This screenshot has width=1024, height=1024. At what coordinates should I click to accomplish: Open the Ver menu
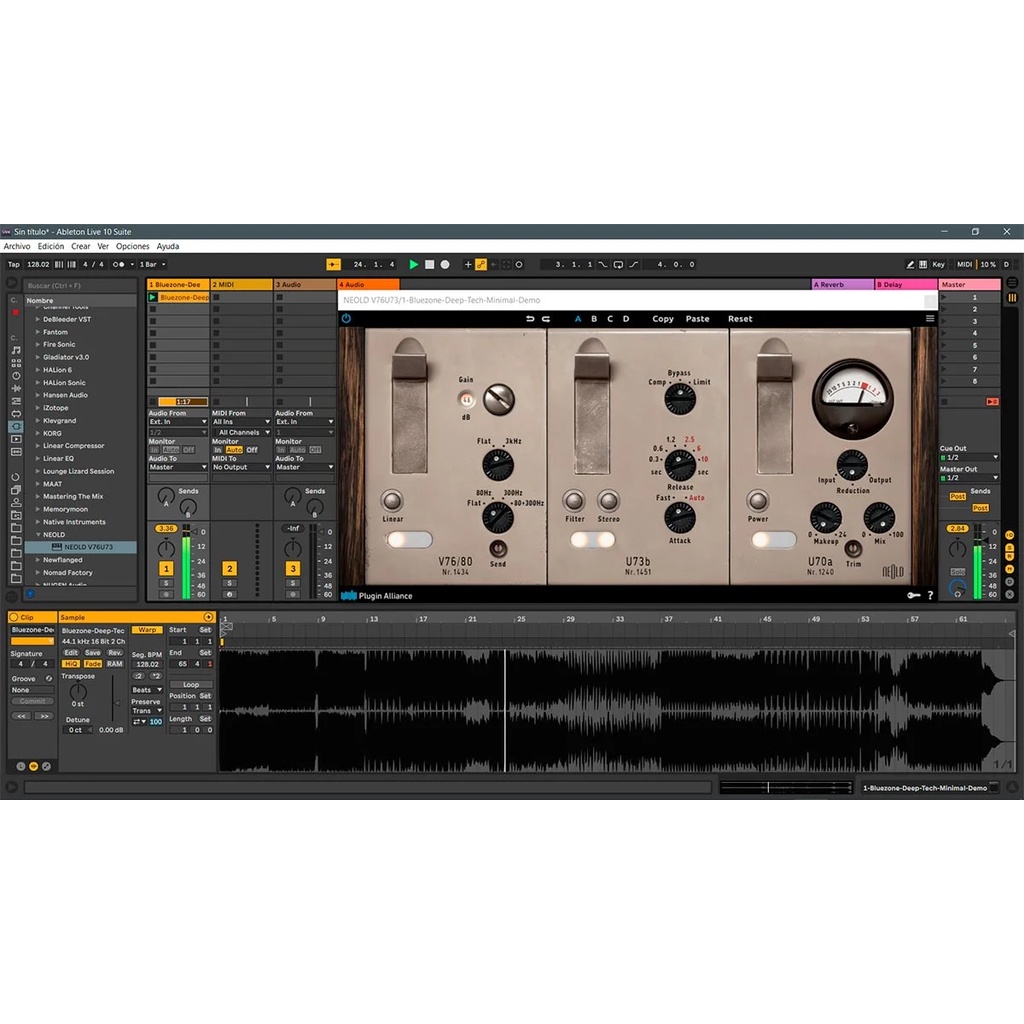(x=103, y=246)
